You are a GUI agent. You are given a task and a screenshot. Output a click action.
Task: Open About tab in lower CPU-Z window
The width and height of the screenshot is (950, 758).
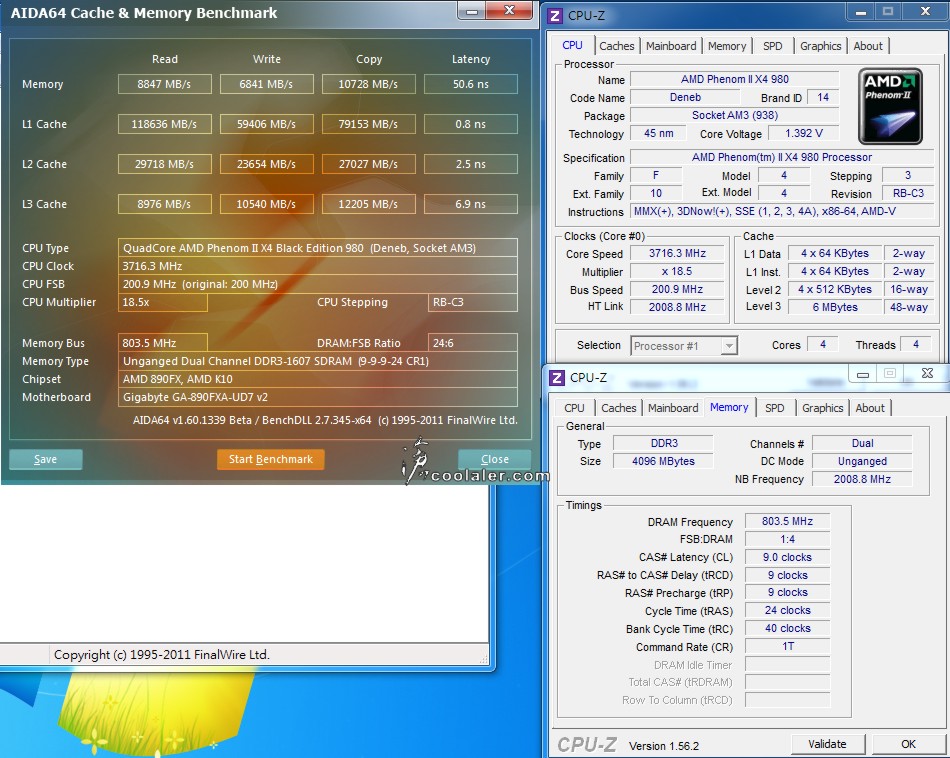pyautogui.click(x=869, y=408)
